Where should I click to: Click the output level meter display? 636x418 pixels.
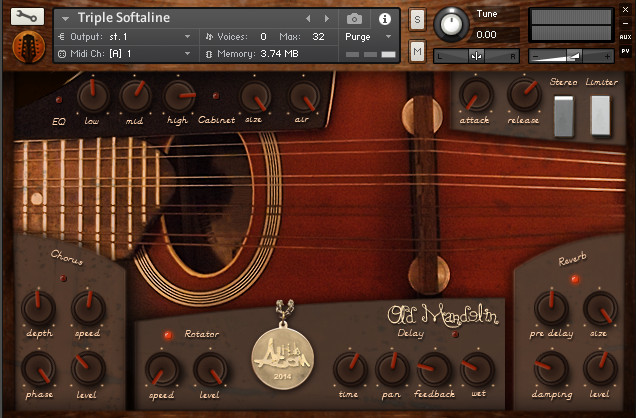(571, 25)
